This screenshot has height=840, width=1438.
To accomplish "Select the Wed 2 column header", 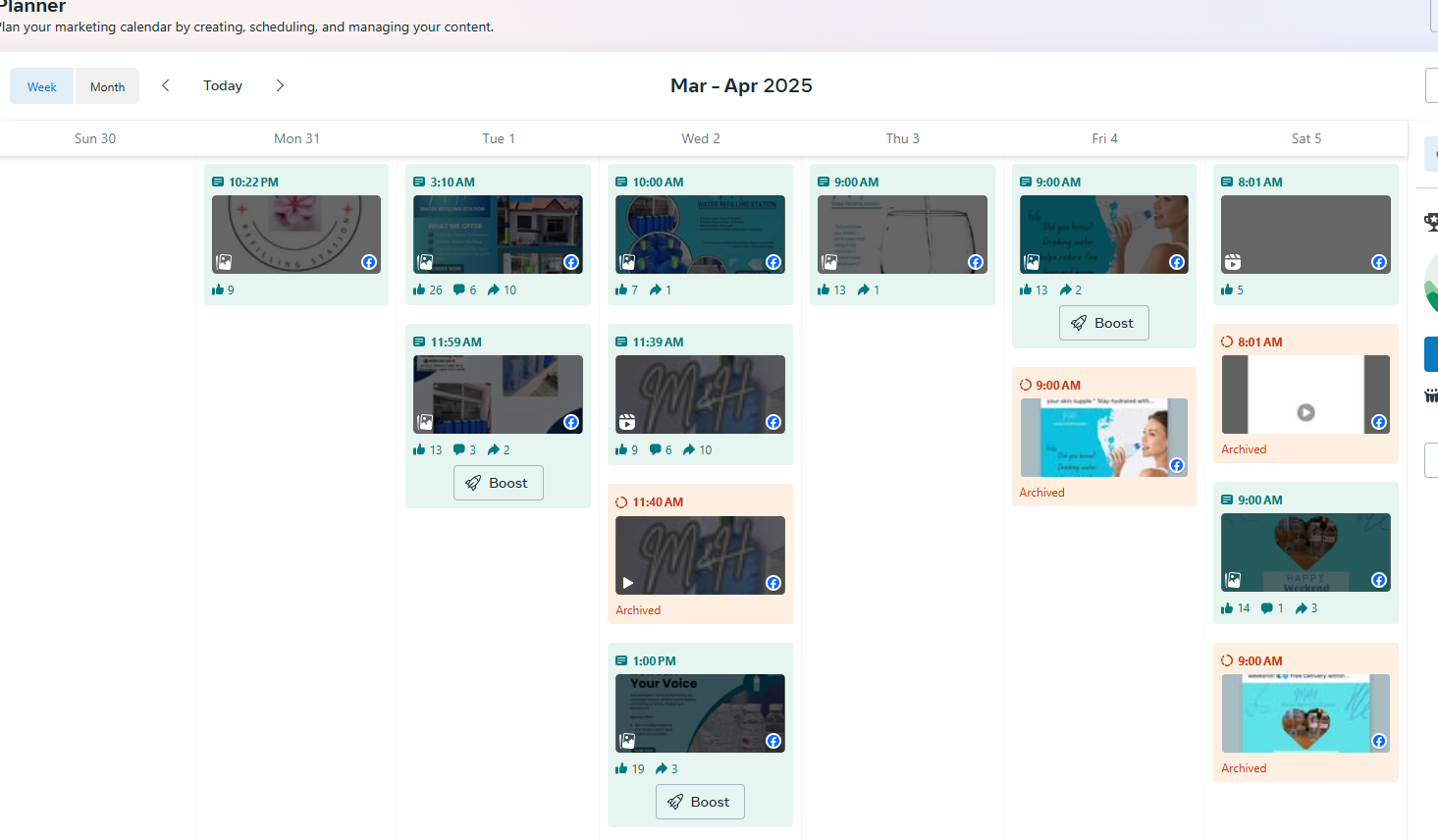I will coord(701,138).
